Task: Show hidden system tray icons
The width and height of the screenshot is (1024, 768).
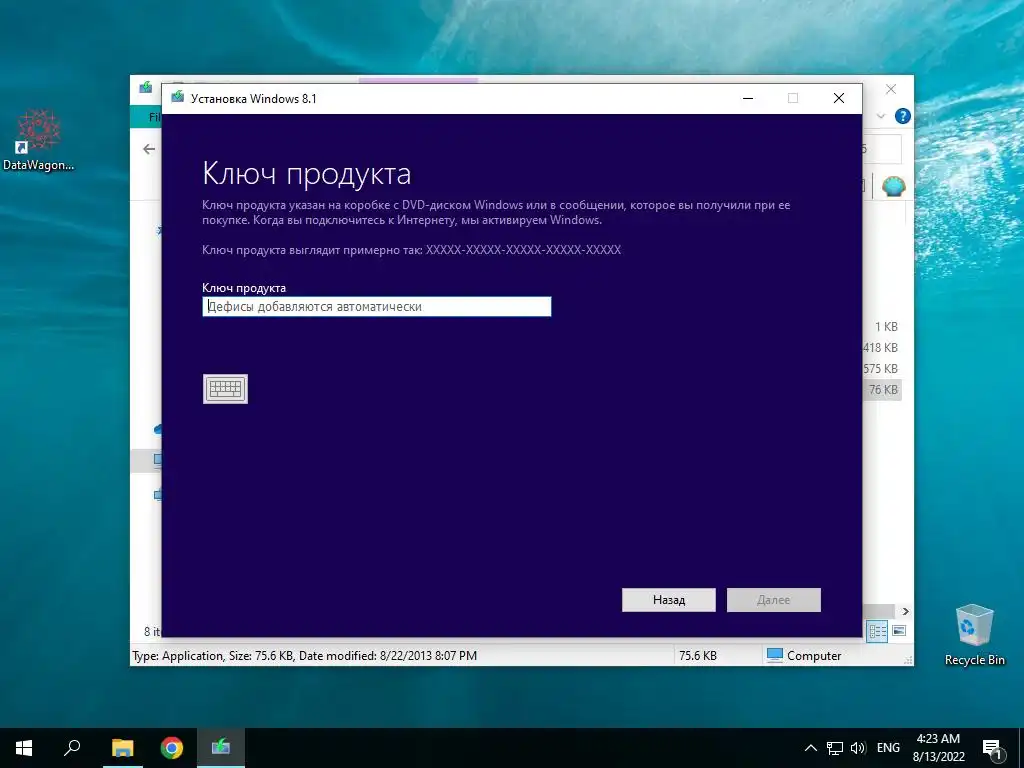Action: (x=810, y=748)
